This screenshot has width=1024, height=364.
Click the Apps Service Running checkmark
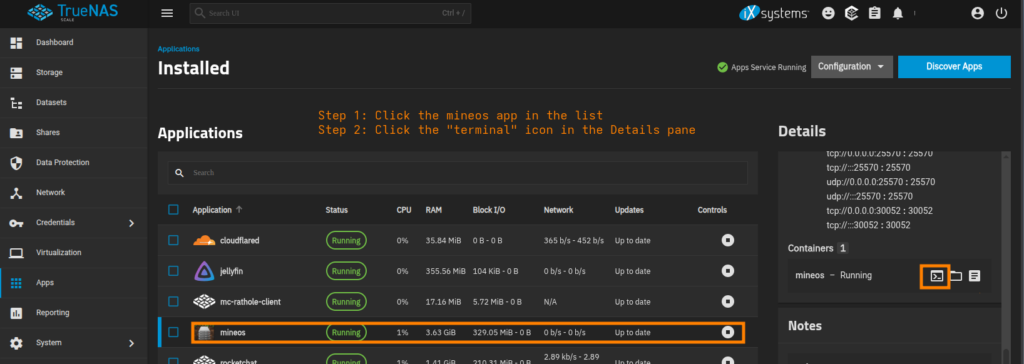pos(722,67)
